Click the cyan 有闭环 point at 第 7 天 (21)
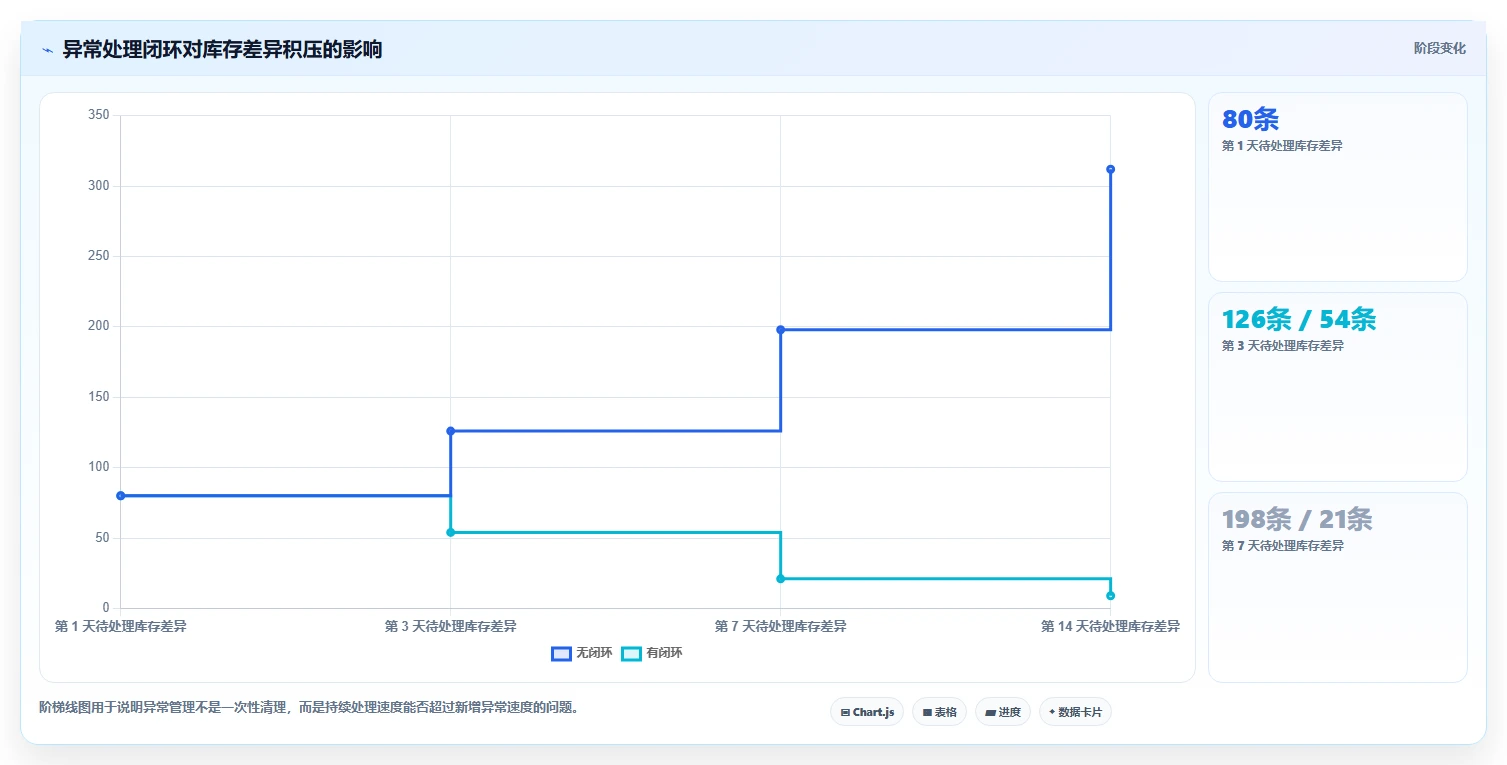The height and width of the screenshot is (765, 1507). click(780, 579)
